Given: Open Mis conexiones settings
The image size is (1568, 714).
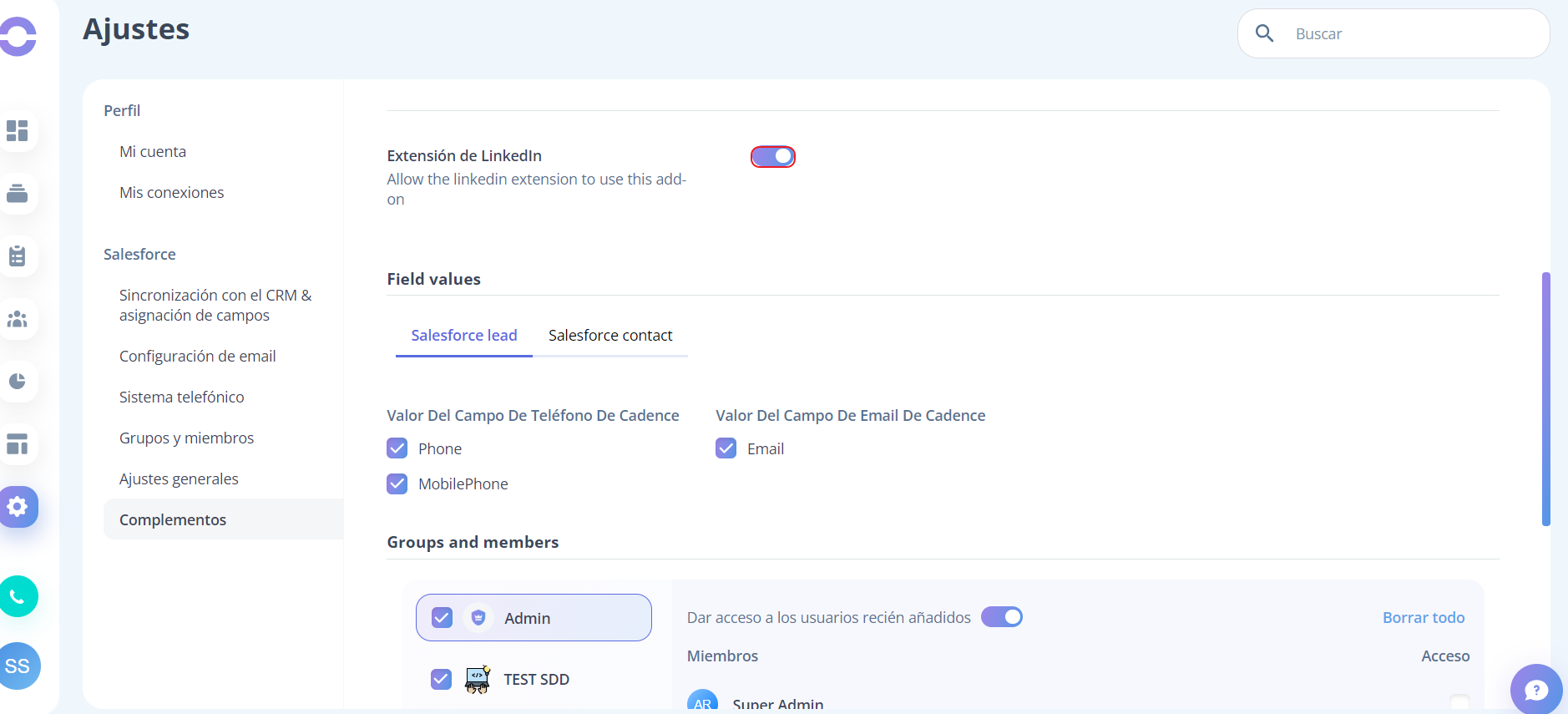Looking at the screenshot, I should (x=172, y=193).
